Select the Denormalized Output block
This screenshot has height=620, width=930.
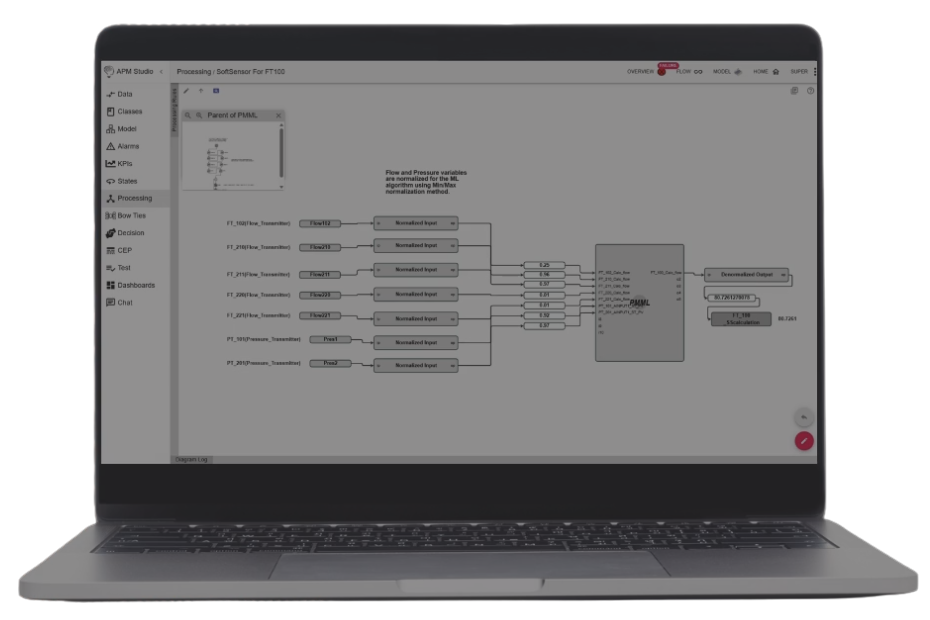pyautogui.click(x=746, y=274)
